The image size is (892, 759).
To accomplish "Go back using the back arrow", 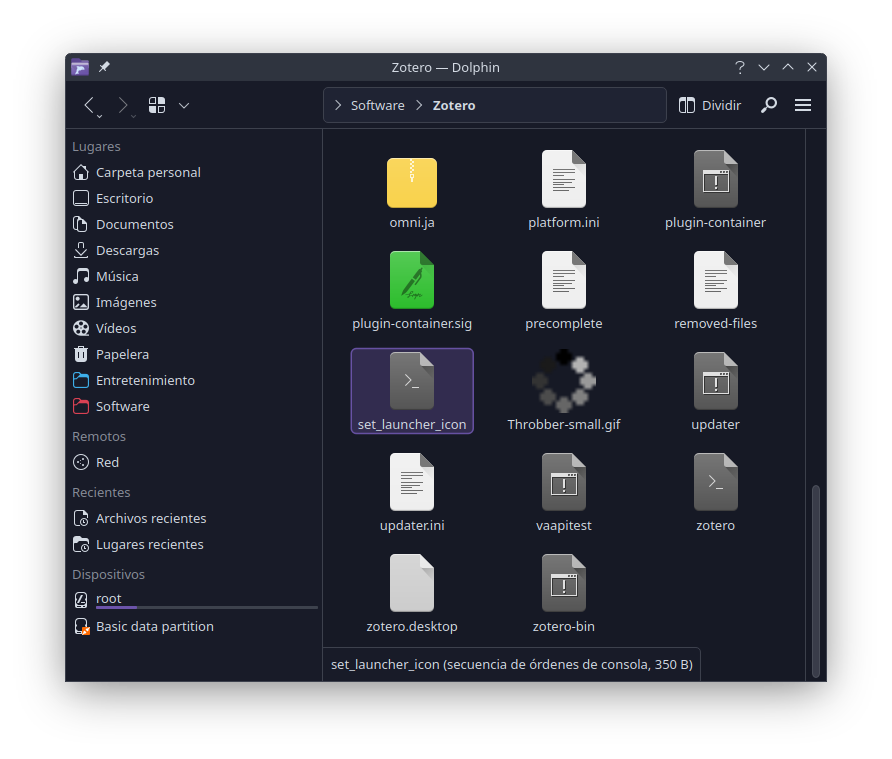I will (89, 105).
